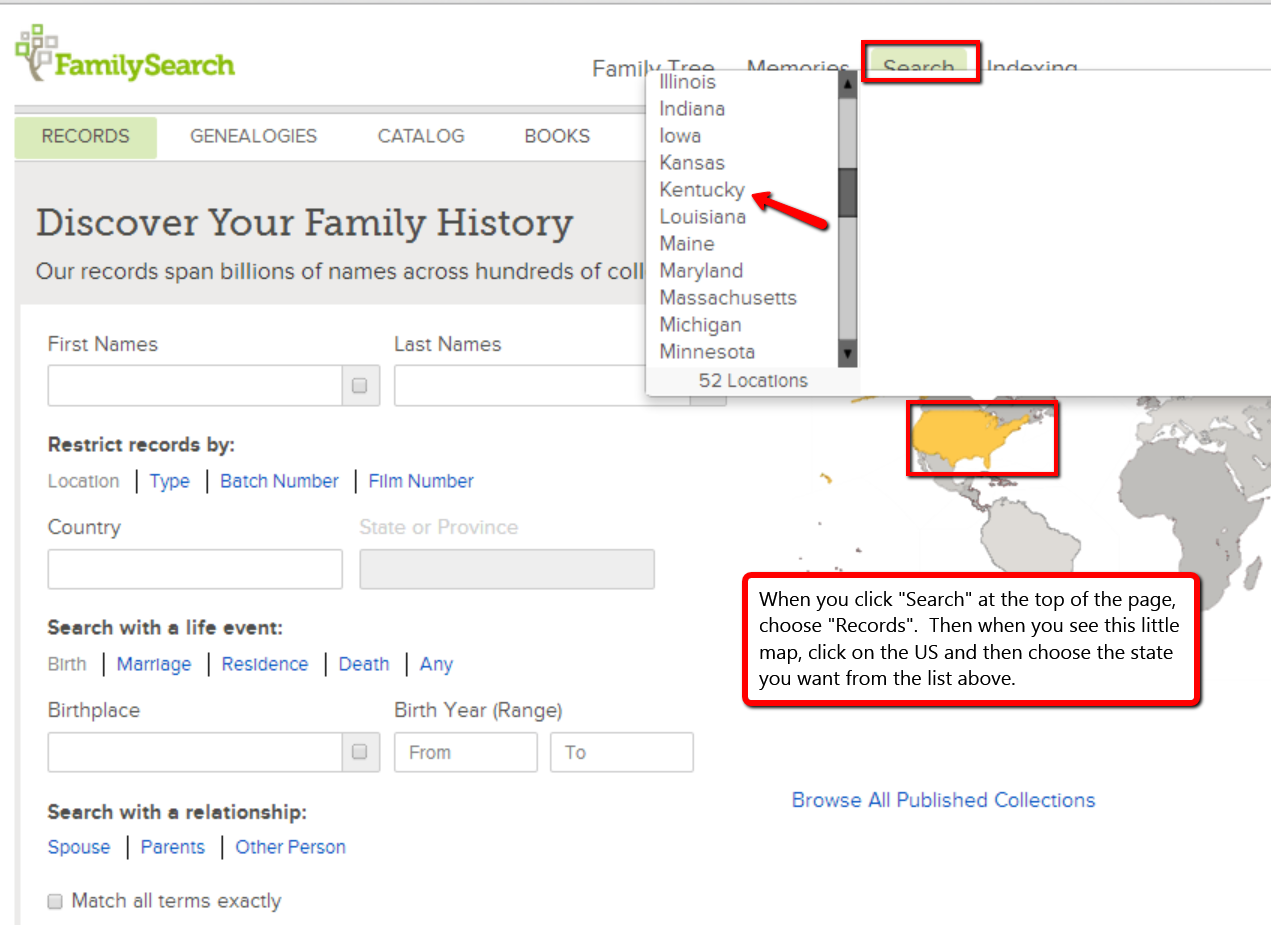Viewport: 1271px width, 925px height.
Task: Choose Louisiana from the location list
Action: point(702,217)
